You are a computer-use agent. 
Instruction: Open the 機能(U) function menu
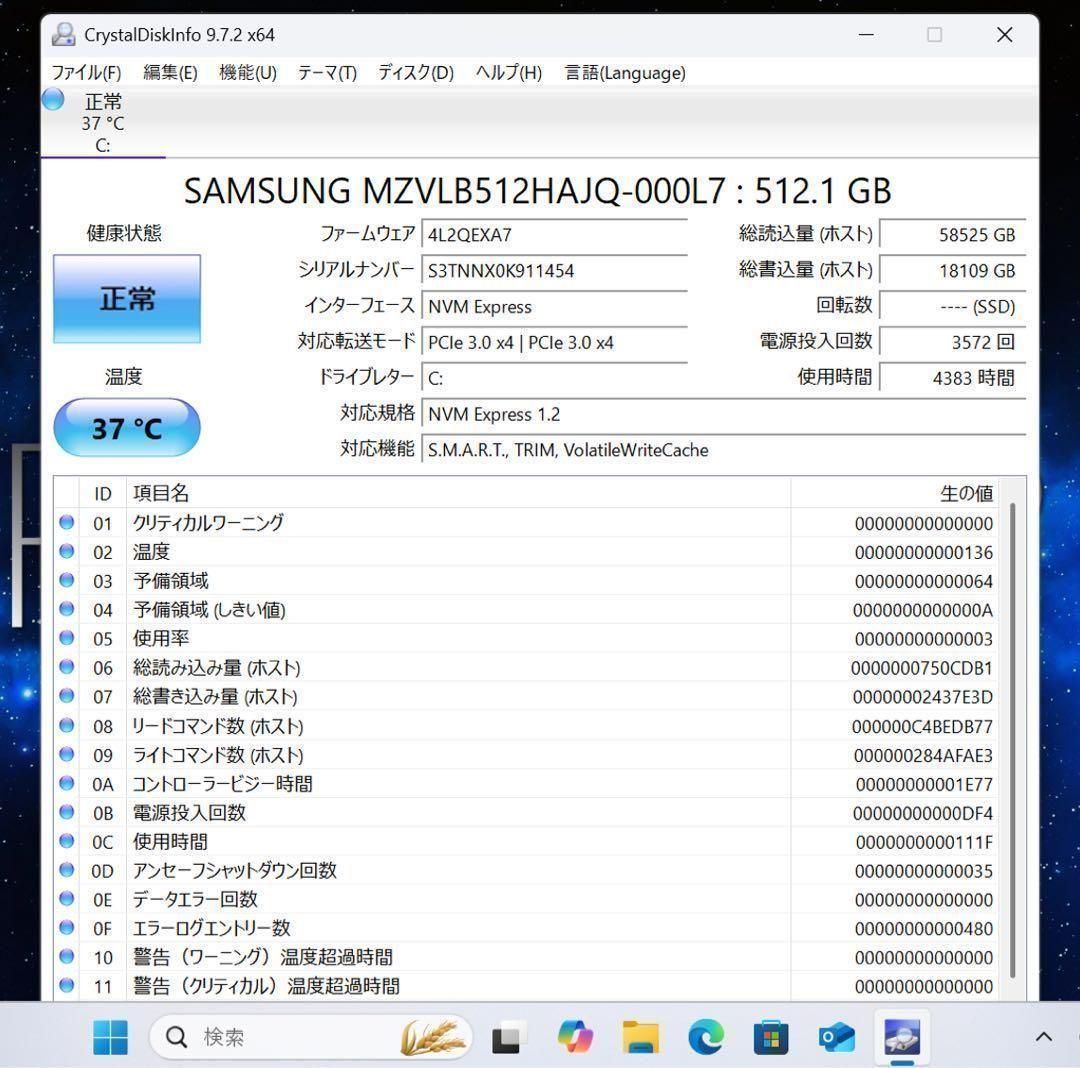(246, 72)
